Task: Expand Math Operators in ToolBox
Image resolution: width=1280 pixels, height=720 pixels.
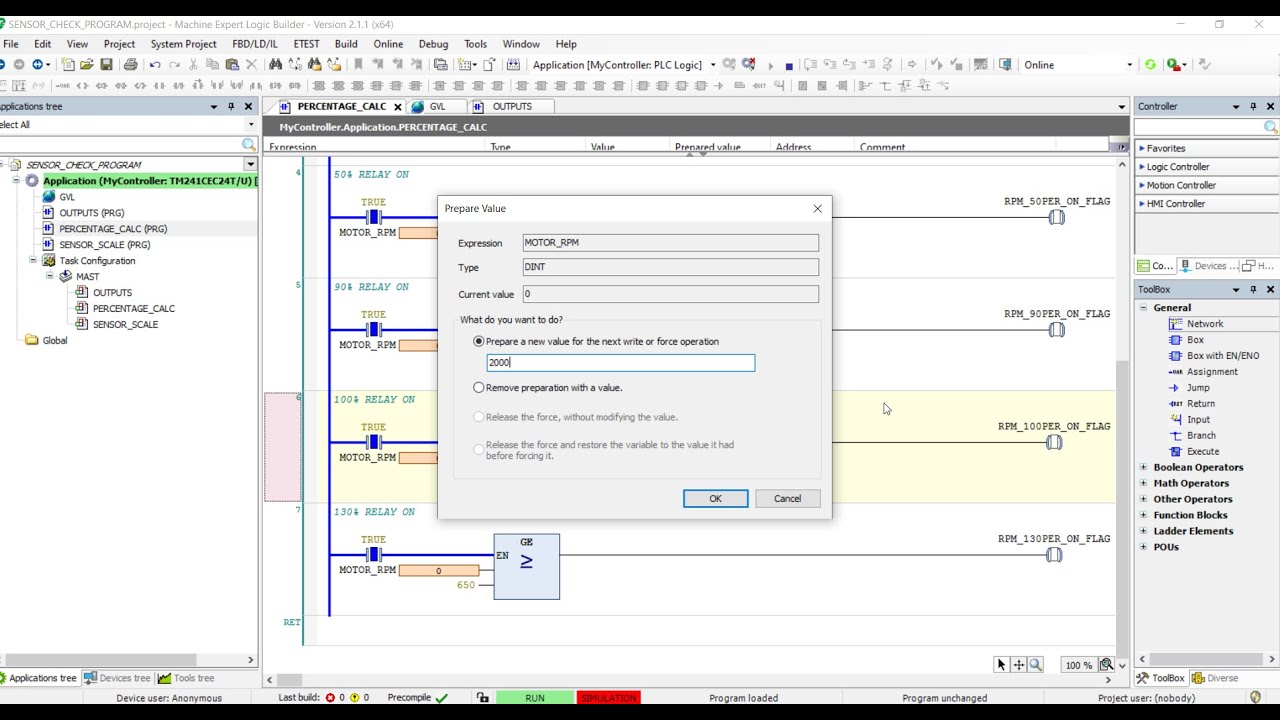Action: tap(1144, 483)
